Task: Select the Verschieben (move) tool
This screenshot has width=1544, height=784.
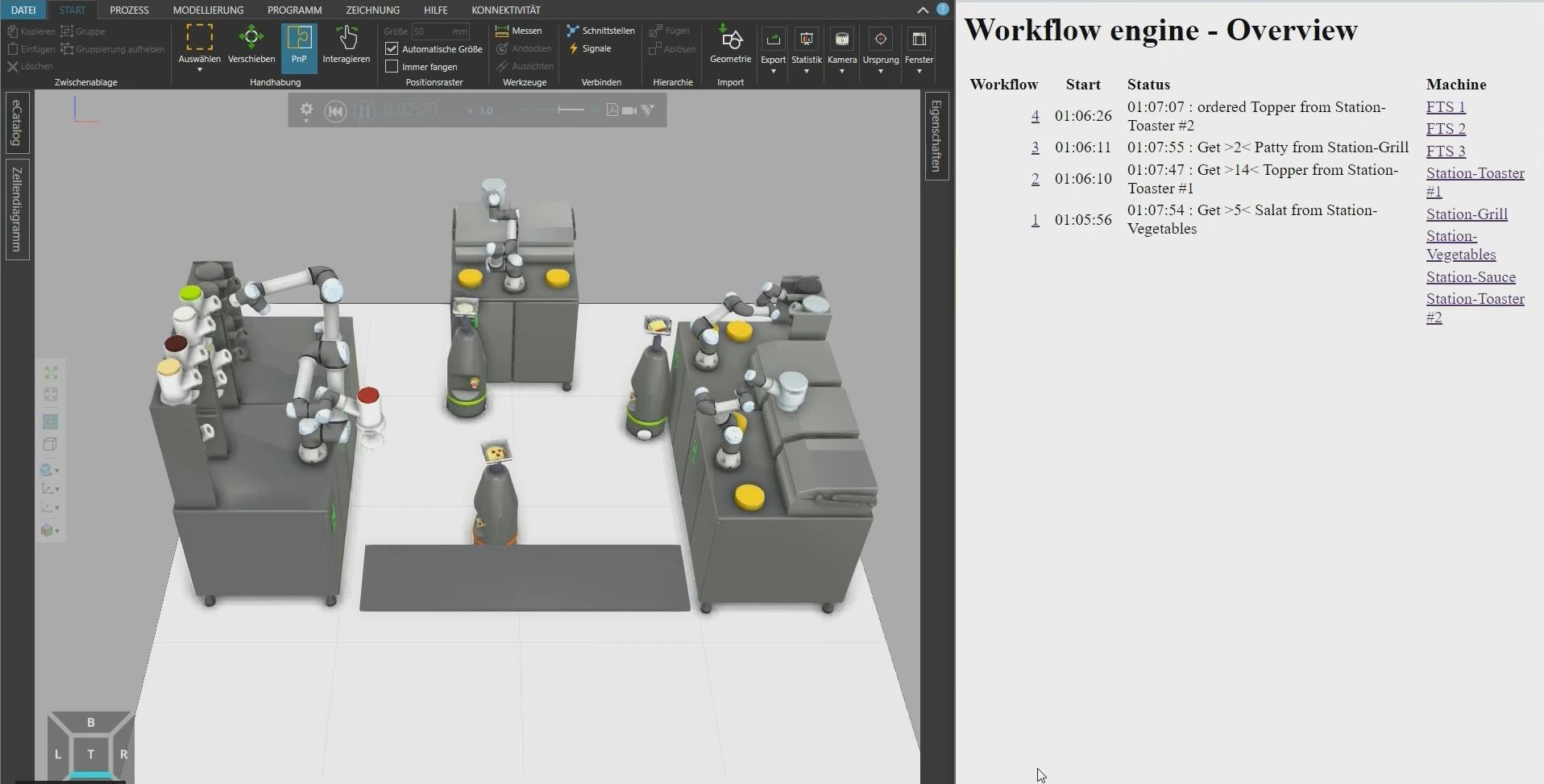Action: [x=251, y=44]
